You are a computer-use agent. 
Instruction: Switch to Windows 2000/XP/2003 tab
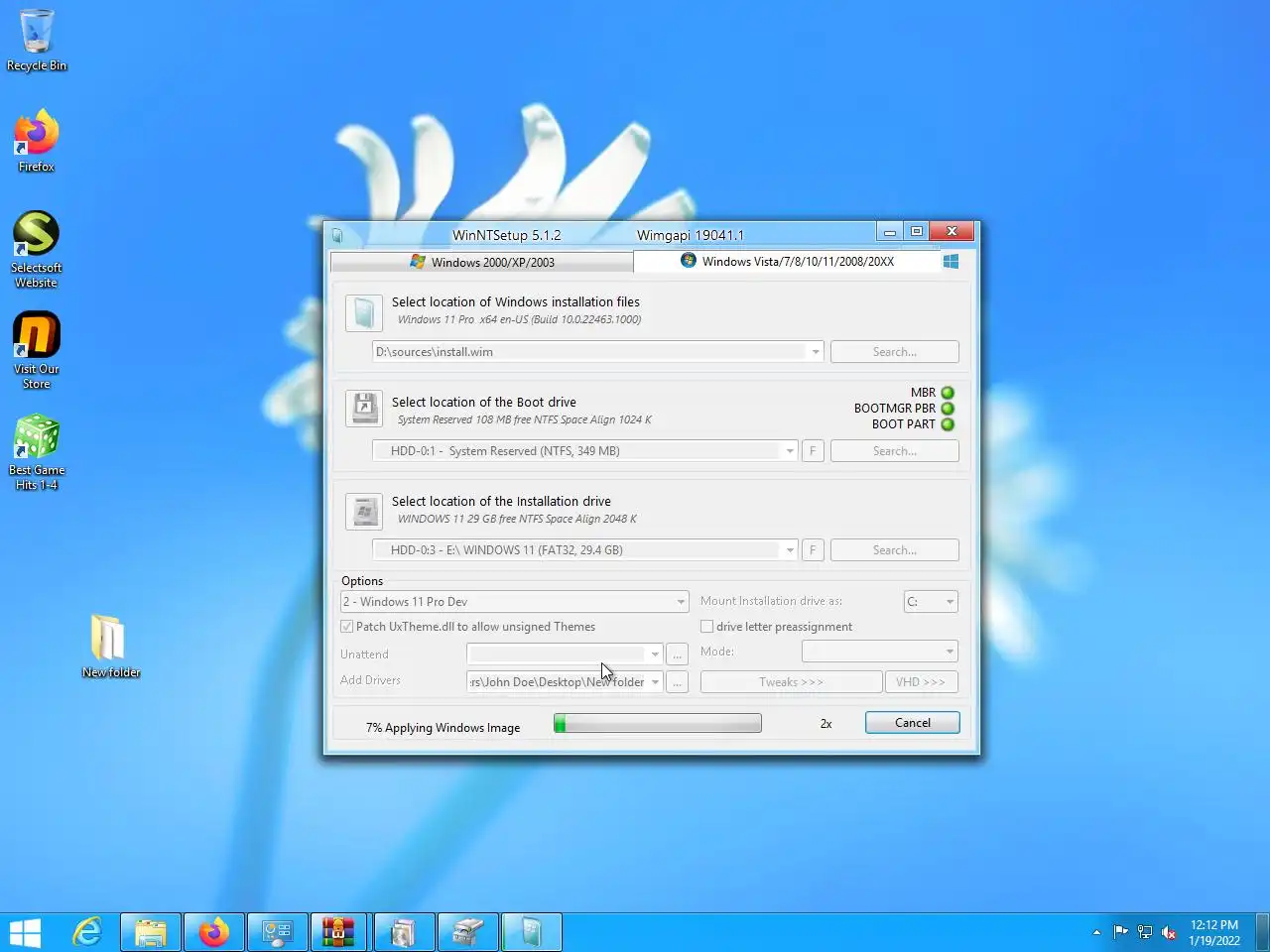482,262
